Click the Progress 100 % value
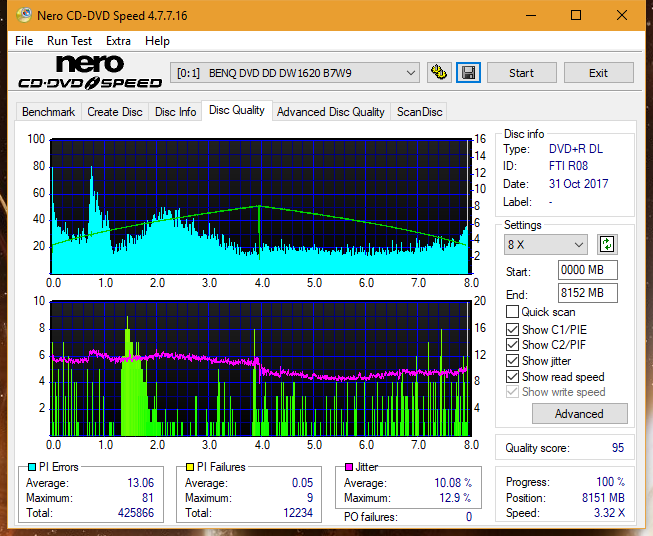This screenshot has height=536, width=653. click(x=611, y=482)
